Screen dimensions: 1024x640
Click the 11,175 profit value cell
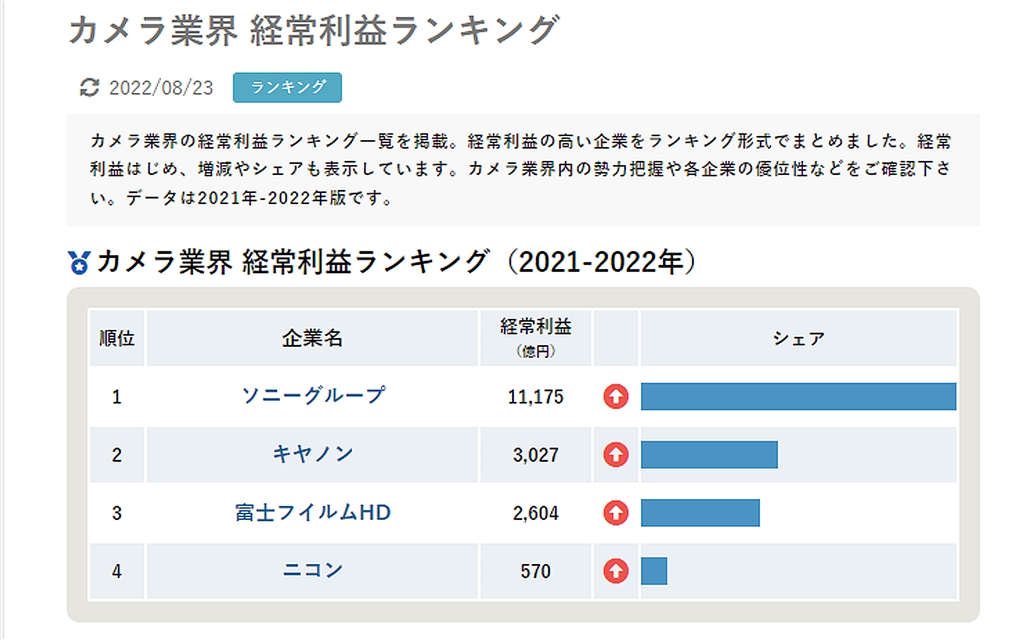(536, 397)
